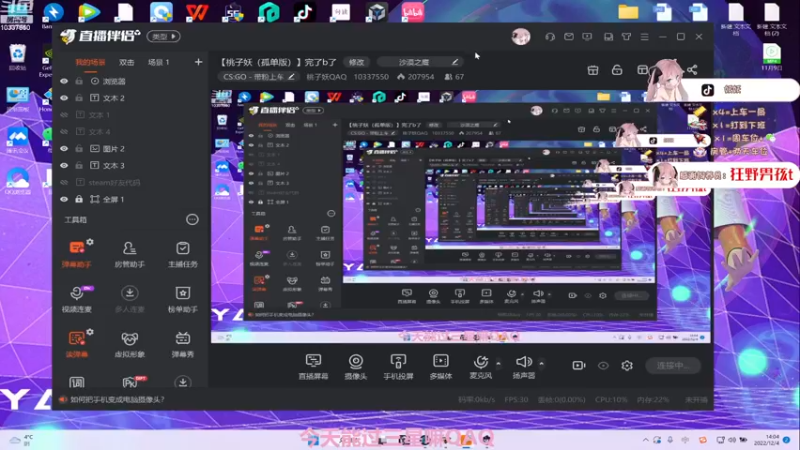Add 手机投屏 phone casting source
Viewport: 800px width, 450px height.
pos(398,366)
